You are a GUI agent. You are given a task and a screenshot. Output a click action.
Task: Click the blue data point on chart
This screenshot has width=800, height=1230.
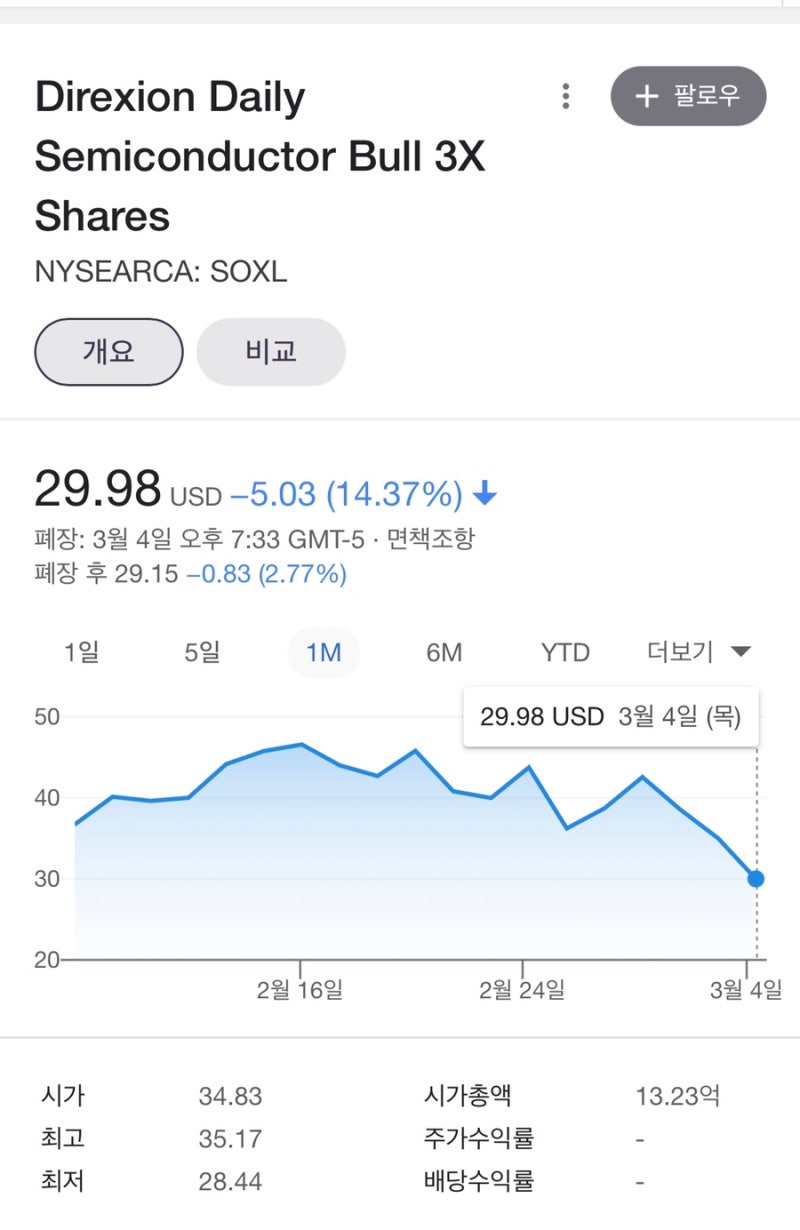coord(756,879)
